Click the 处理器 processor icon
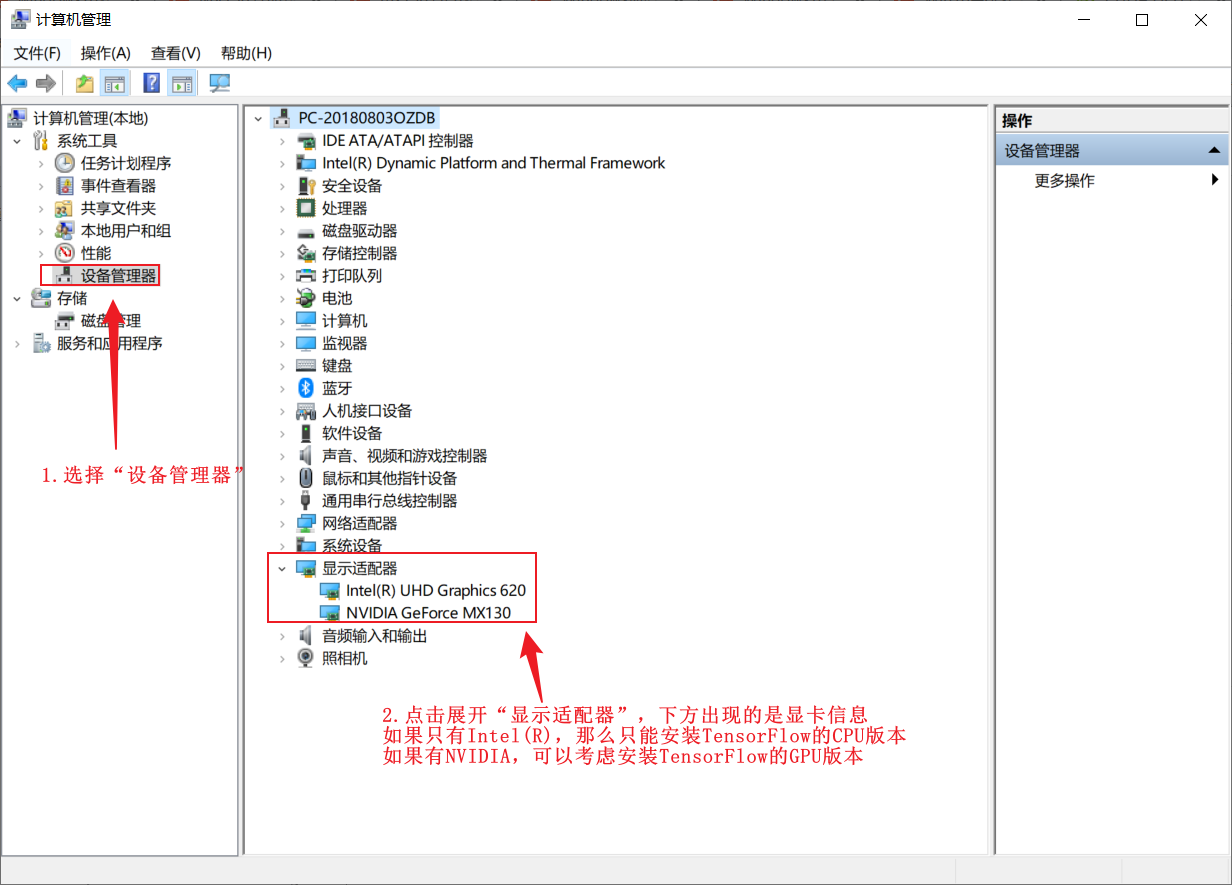This screenshot has width=1232, height=885. (x=306, y=208)
